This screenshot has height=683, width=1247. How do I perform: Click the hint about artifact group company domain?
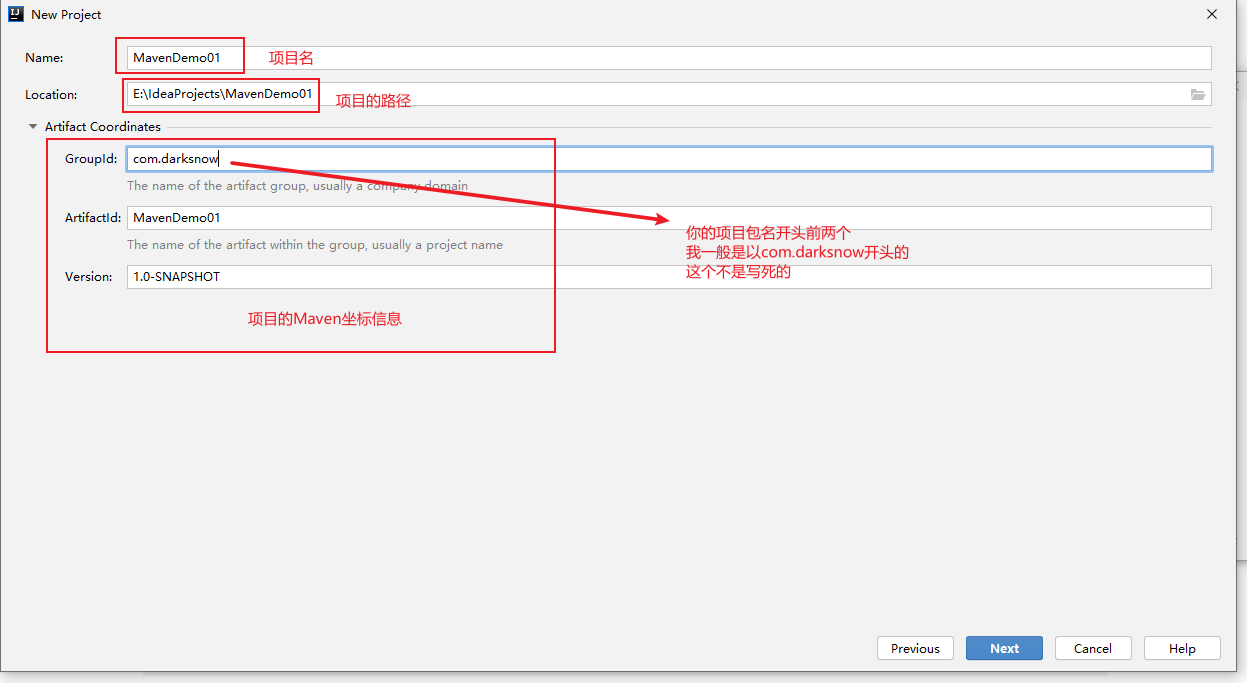(297, 186)
